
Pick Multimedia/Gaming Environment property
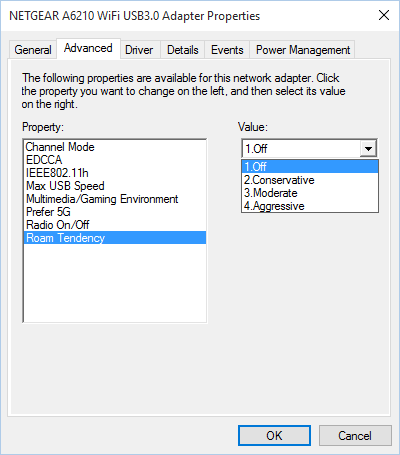(115, 199)
